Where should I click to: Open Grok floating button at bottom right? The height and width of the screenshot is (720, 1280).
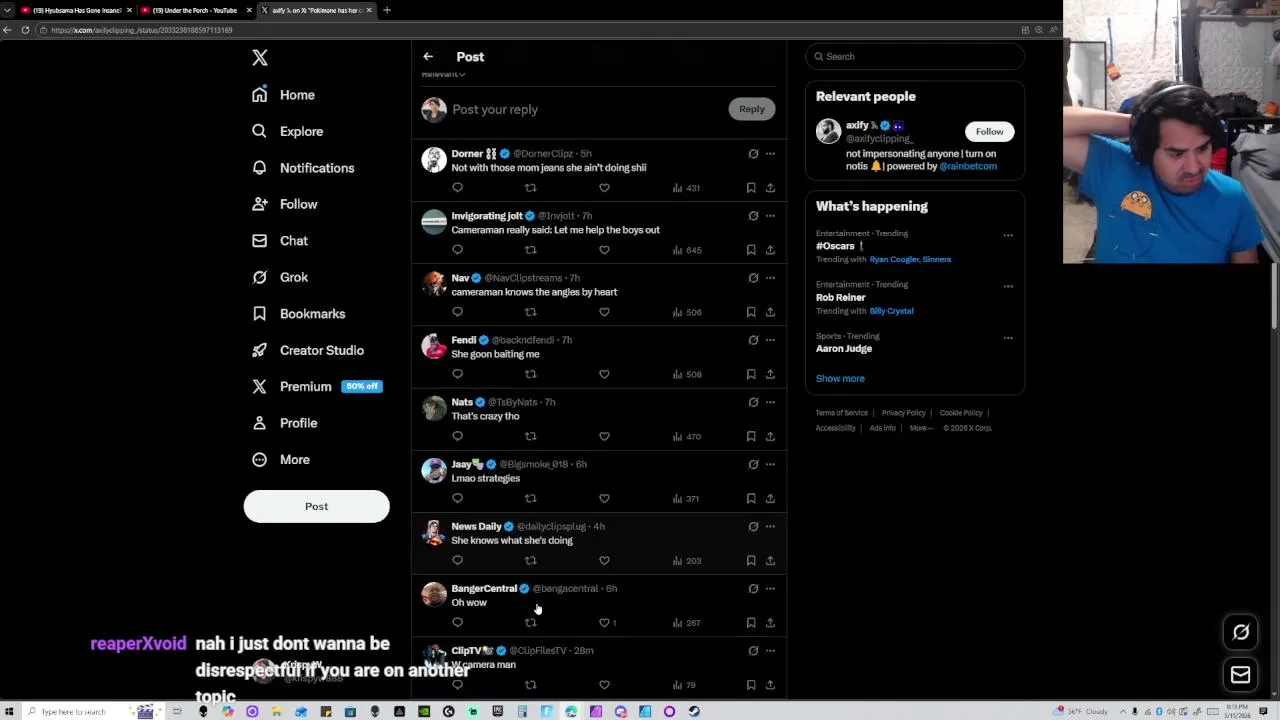coord(1241,632)
